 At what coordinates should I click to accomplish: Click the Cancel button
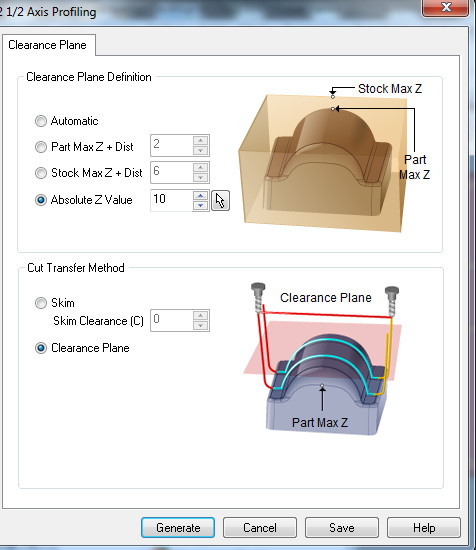click(x=260, y=528)
